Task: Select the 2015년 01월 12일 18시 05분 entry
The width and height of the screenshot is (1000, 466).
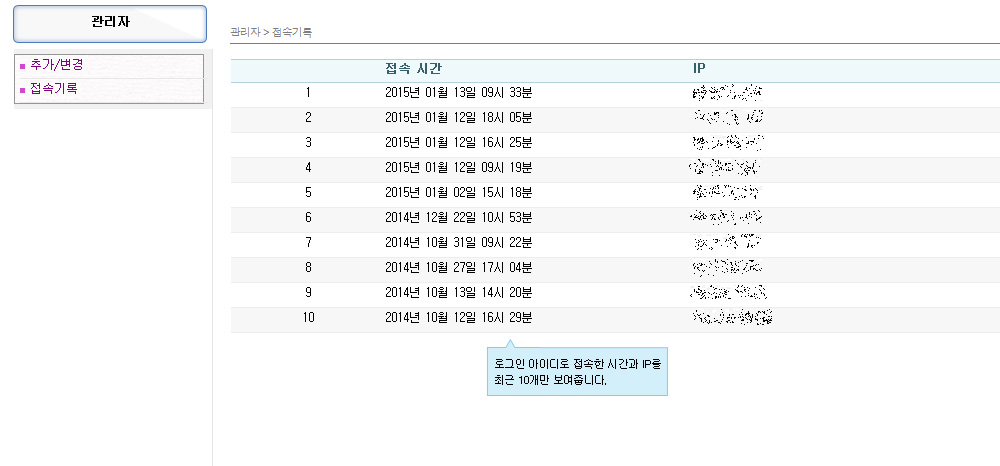Action: click(x=459, y=118)
